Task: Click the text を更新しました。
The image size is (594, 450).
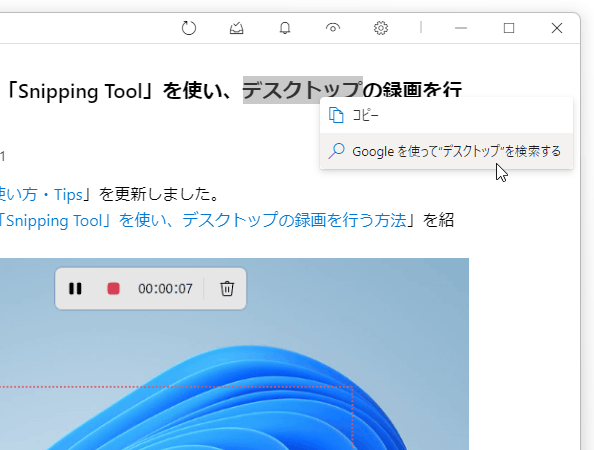Action: [159, 195]
